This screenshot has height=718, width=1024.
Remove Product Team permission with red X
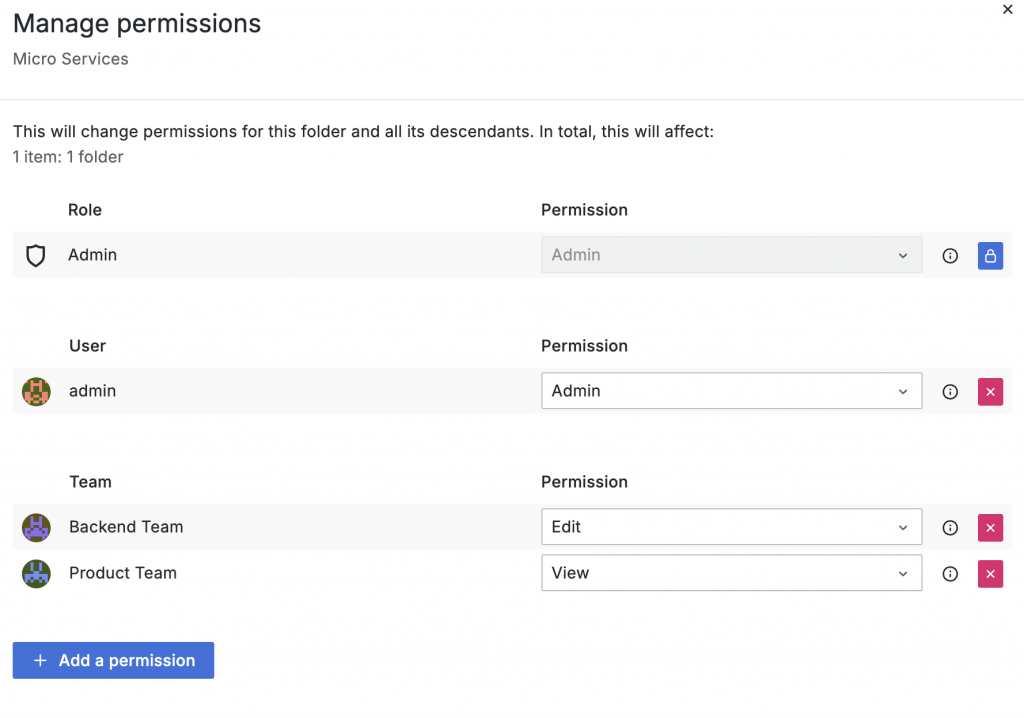tap(990, 574)
